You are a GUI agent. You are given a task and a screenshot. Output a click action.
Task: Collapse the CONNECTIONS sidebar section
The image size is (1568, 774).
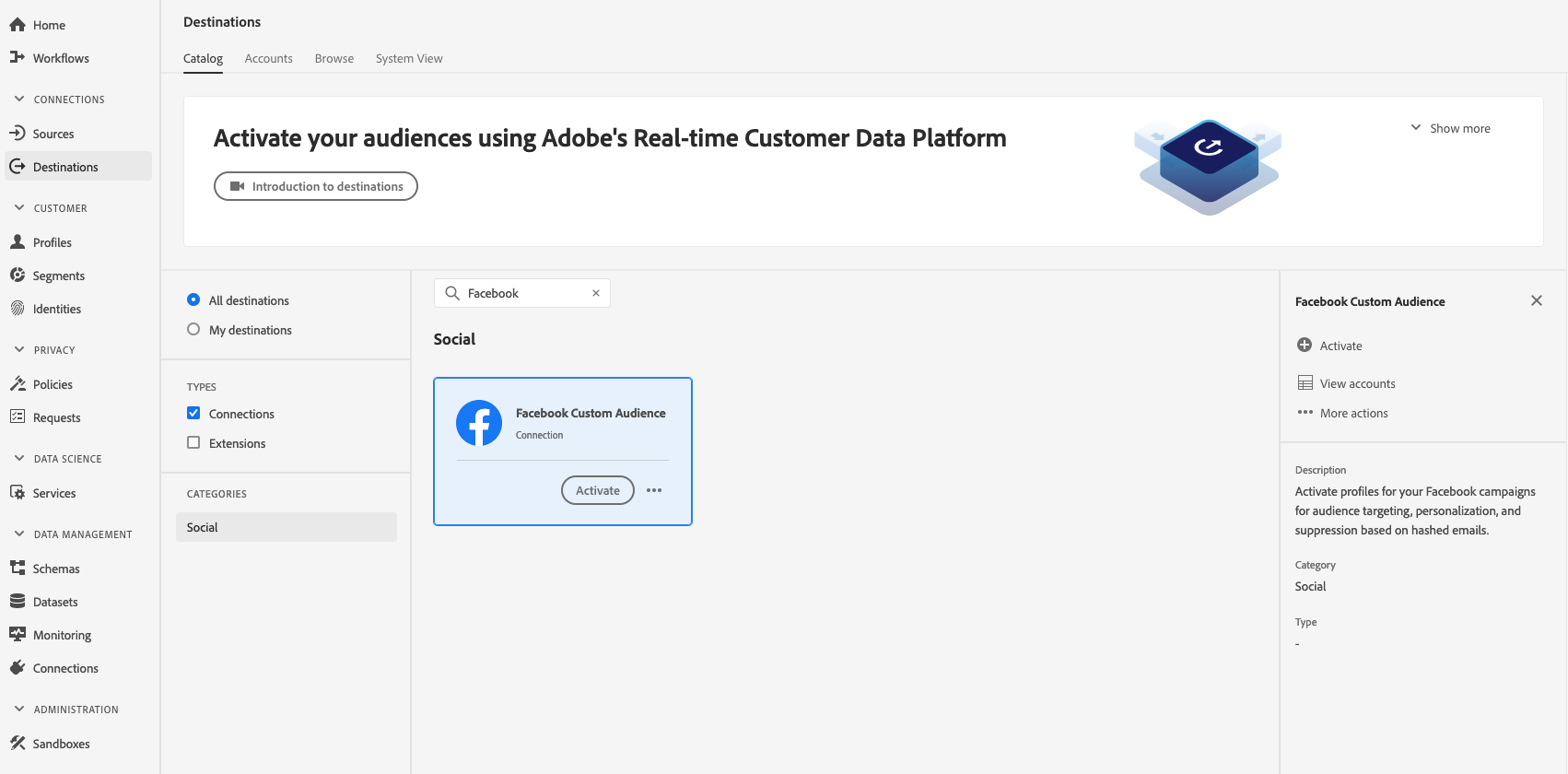pyautogui.click(x=19, y=99)
